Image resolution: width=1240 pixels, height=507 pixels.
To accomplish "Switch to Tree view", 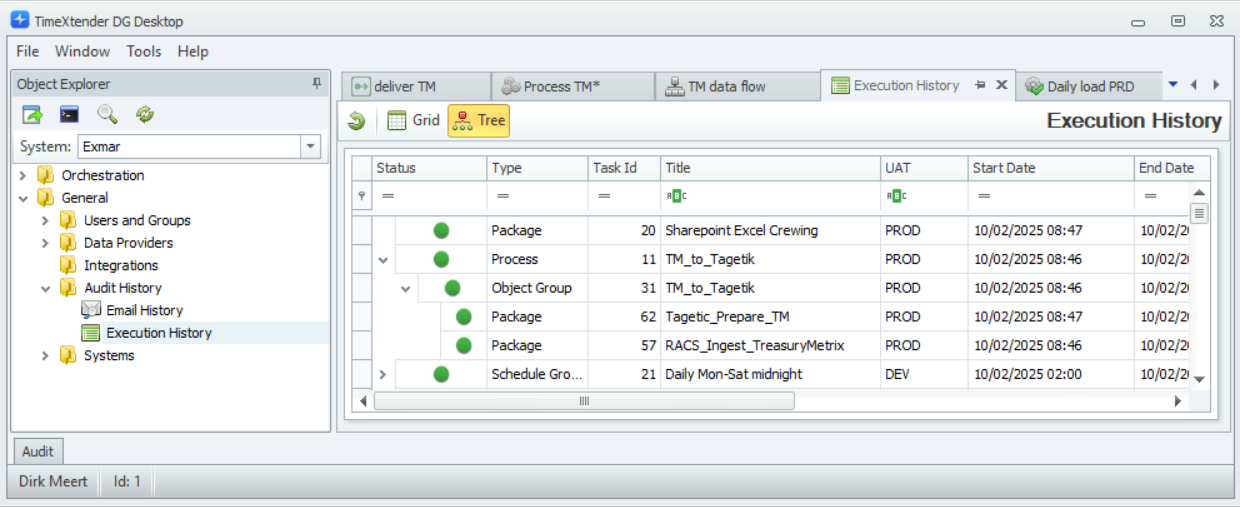I will pyautogui.click(x=478, y=121).
